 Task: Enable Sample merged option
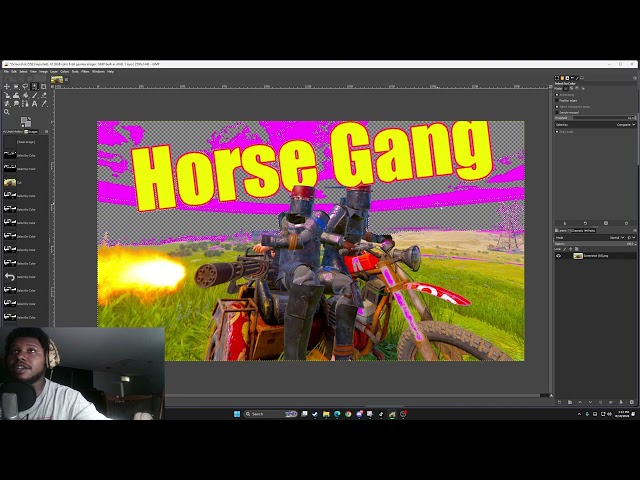point(557,112)
